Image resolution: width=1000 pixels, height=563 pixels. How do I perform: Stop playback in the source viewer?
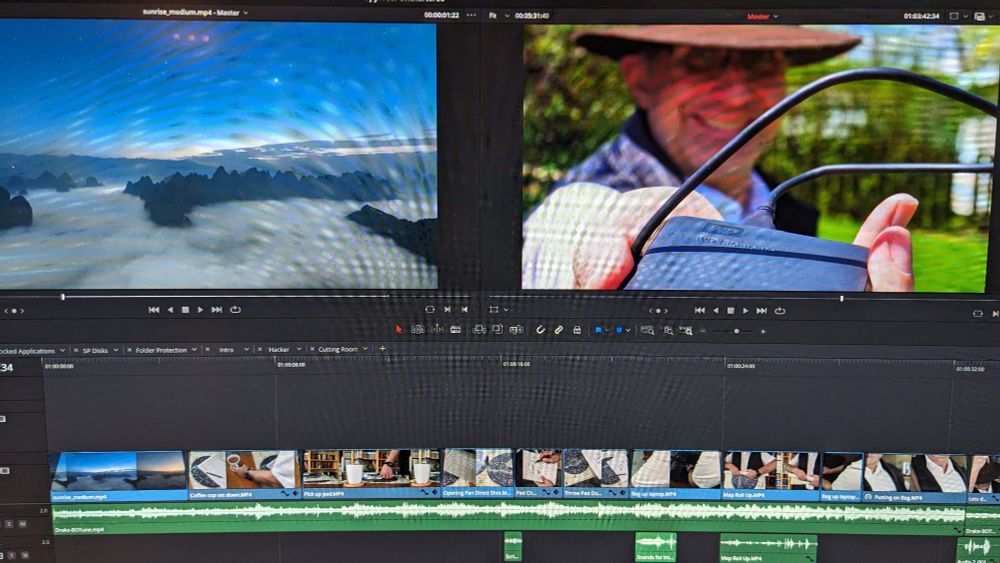point(186,310)
